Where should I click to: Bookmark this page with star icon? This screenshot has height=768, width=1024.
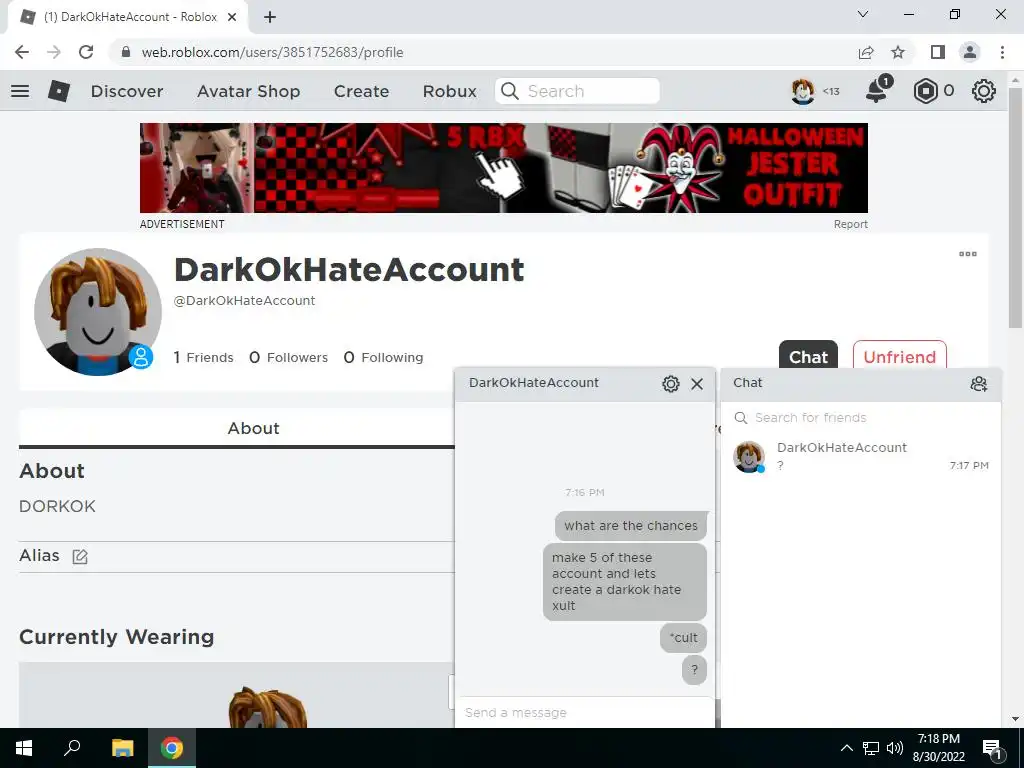898,52
